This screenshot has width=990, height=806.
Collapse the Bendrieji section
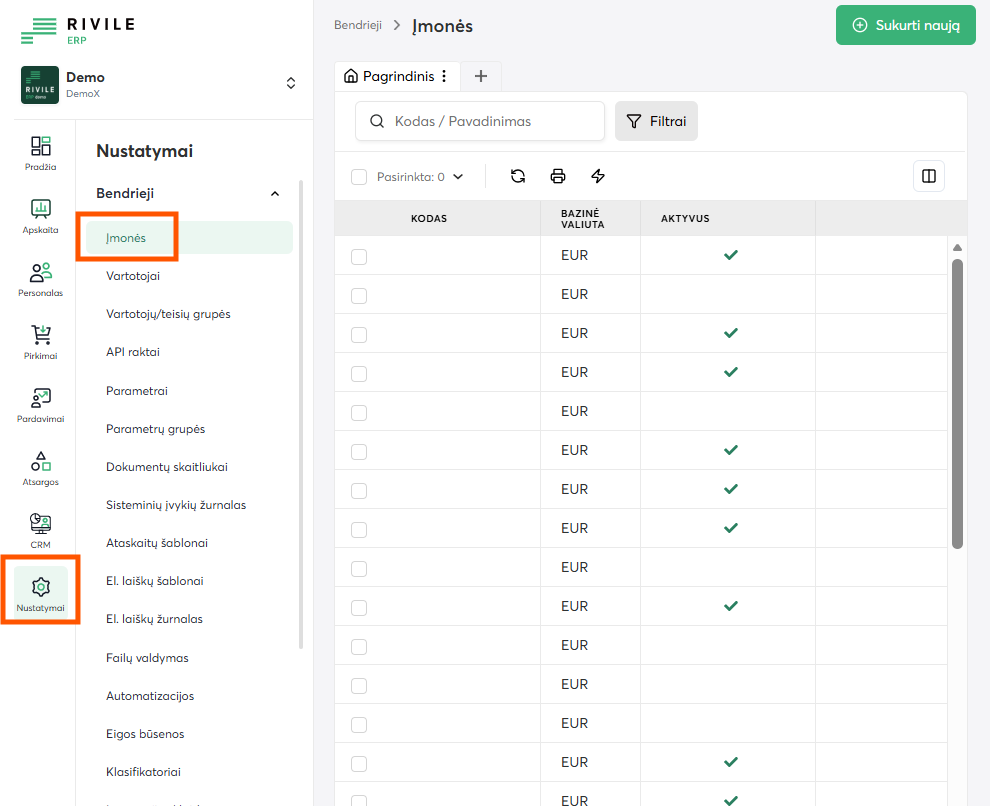point(275,193)
